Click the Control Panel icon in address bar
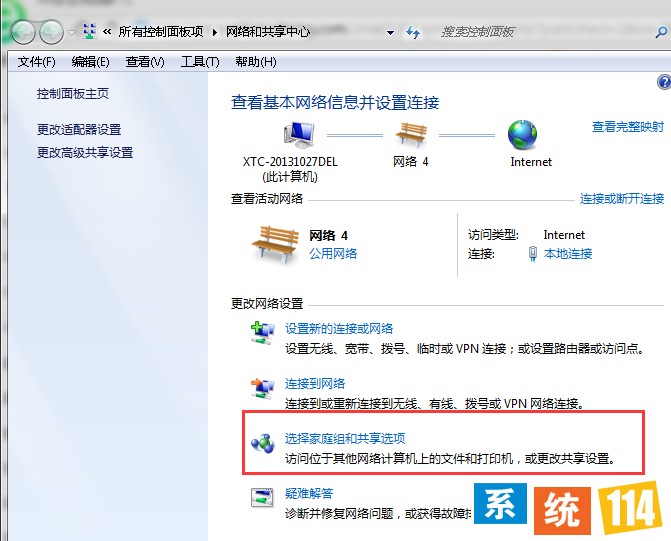 [x=89, y=32]
